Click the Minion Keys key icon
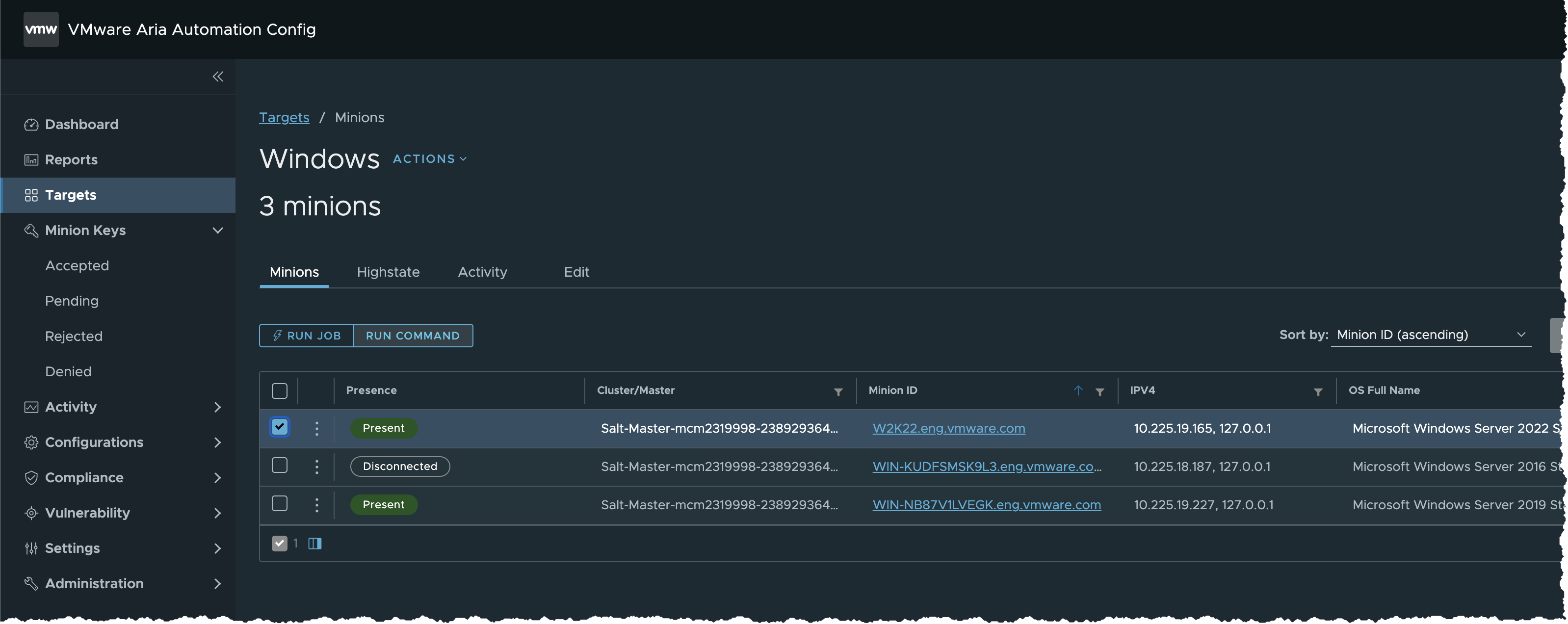1568x624 pixels. click(31, 230)
